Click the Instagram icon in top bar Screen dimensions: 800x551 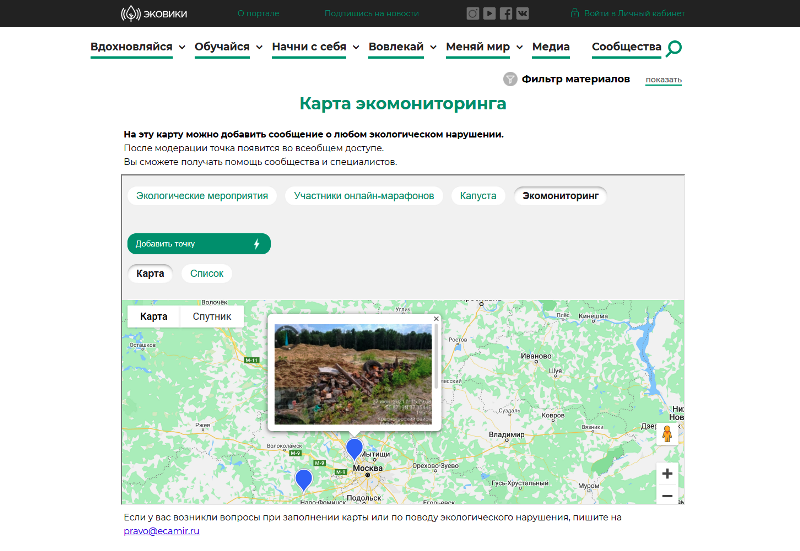pos(473,14)
